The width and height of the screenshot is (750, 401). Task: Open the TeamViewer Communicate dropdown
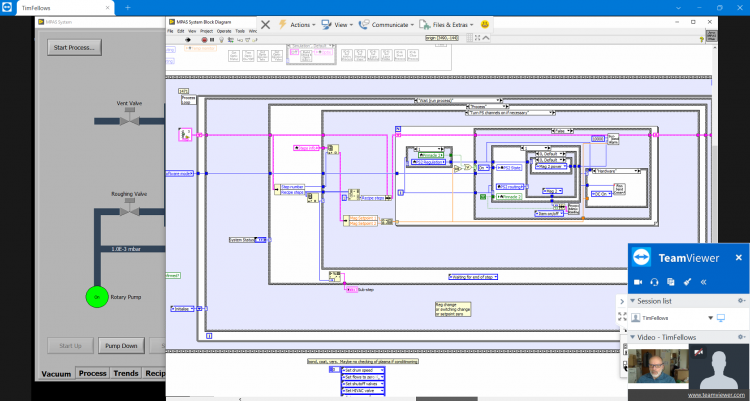(386, 24)
